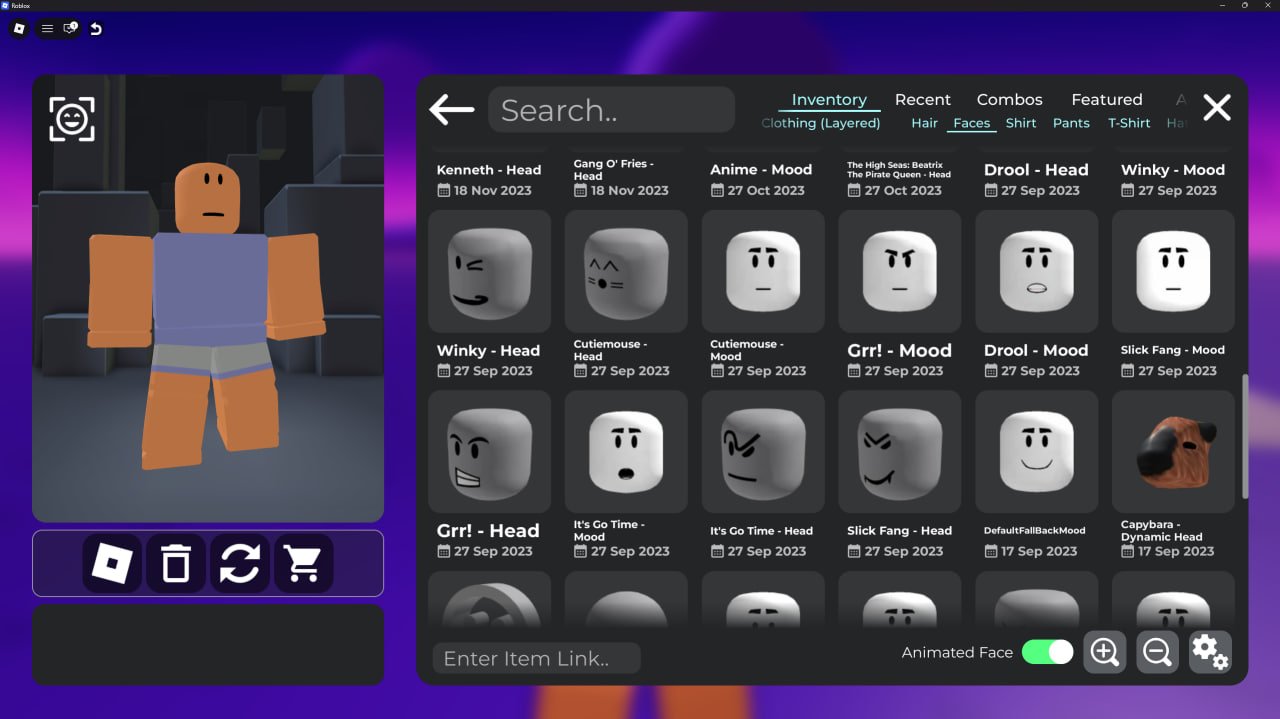
Task: Disable the Animated Face toggle
Action: [1047, 652]
